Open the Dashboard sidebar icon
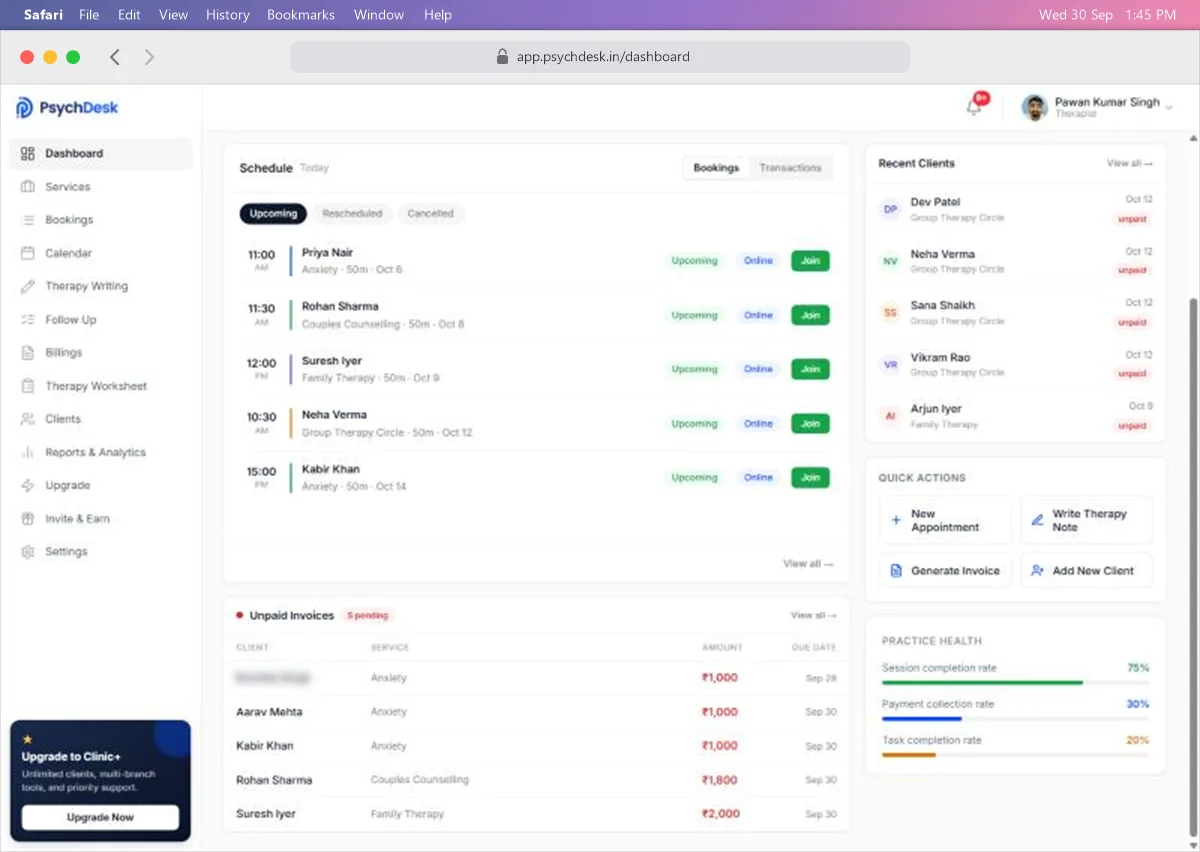The width and height of the screenshot is (1200, 852). click(x=28, y=153)
